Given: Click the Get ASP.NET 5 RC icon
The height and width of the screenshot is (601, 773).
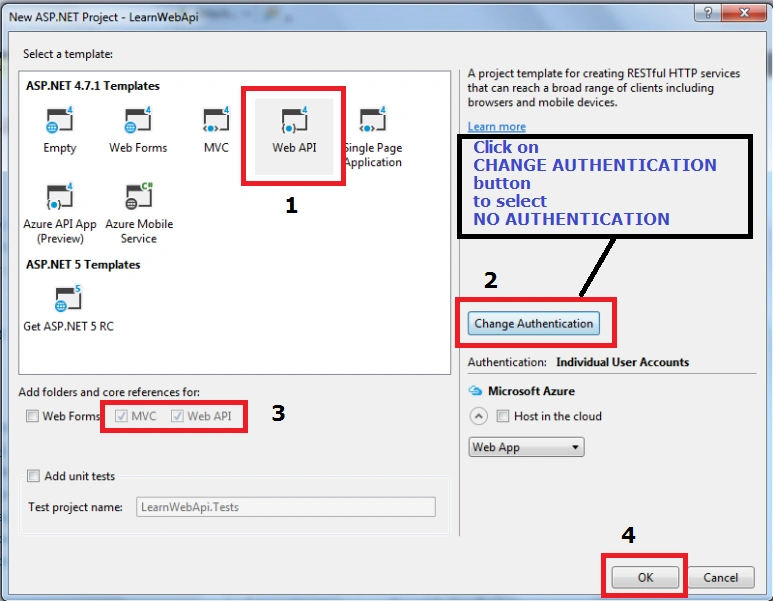Looking at the screenshot, I should tap(68, 298).
